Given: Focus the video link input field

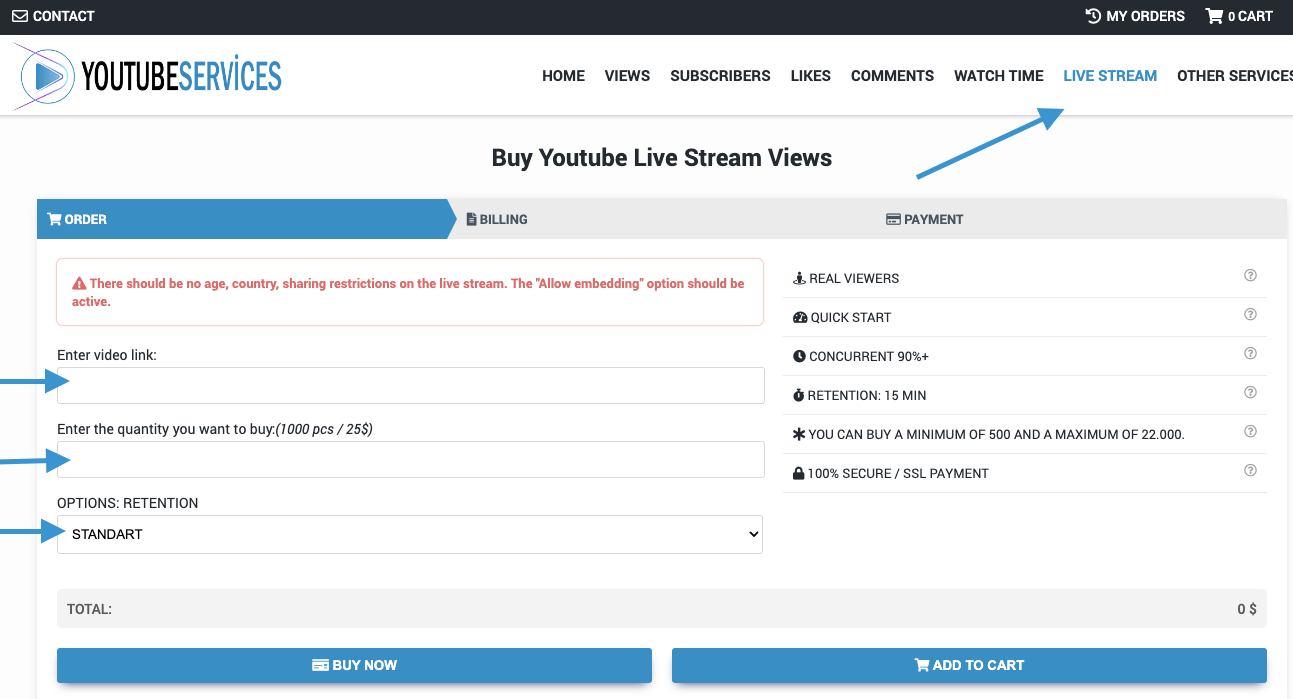Looking at the screenshot, I should click(411, 385).
